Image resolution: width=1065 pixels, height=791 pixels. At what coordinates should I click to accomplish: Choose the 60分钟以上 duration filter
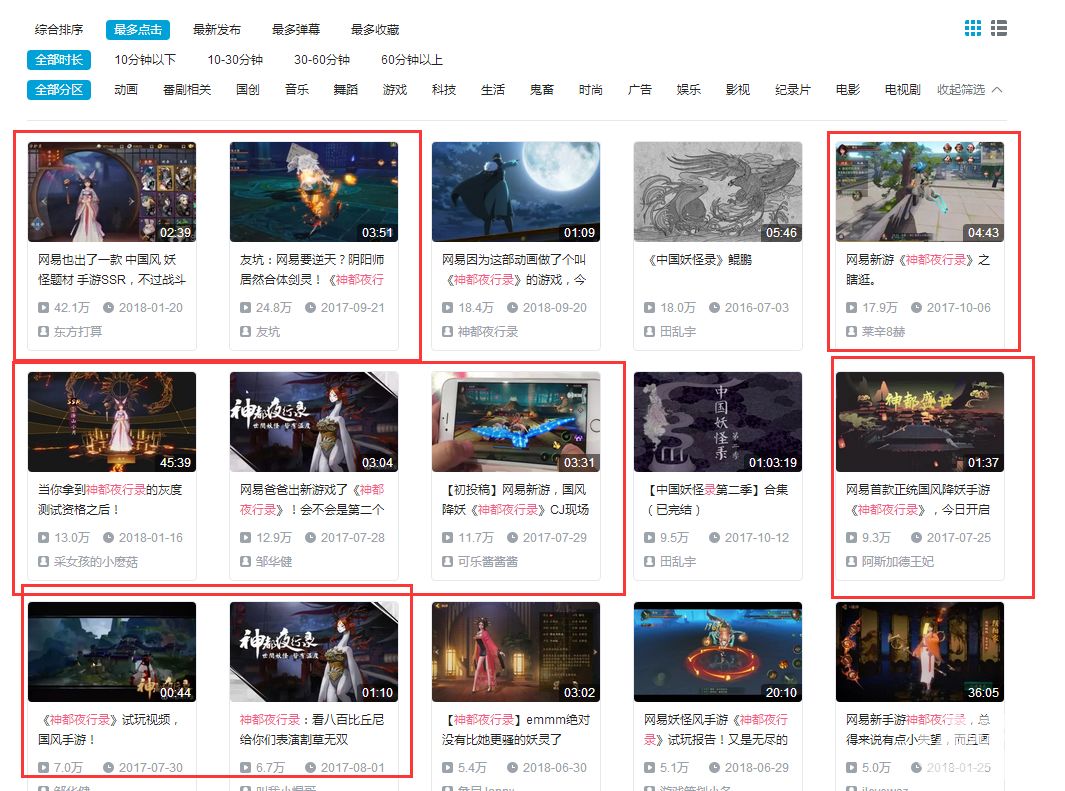click(412, 60)
